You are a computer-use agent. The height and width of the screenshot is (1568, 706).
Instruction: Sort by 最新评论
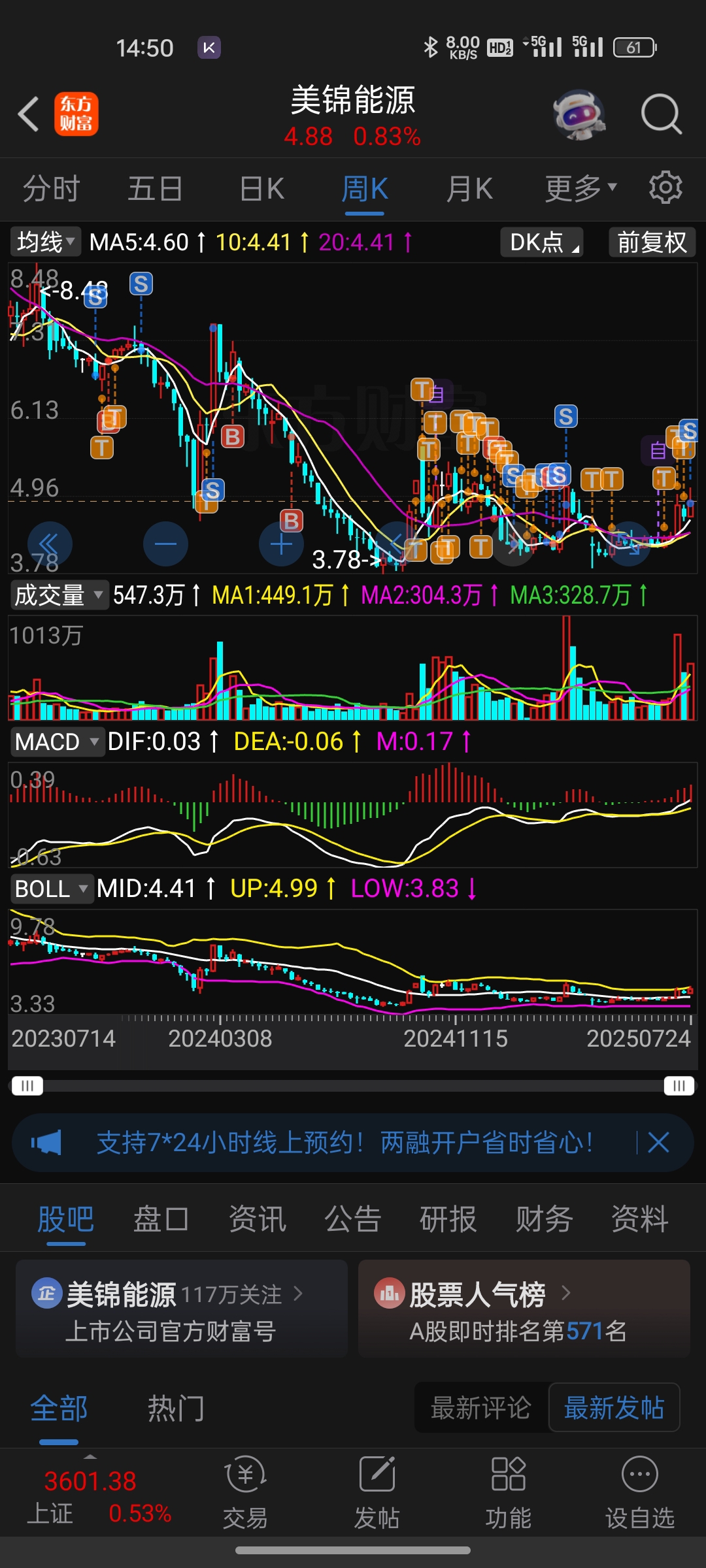pyautogui.click(x=481, y=1408)
